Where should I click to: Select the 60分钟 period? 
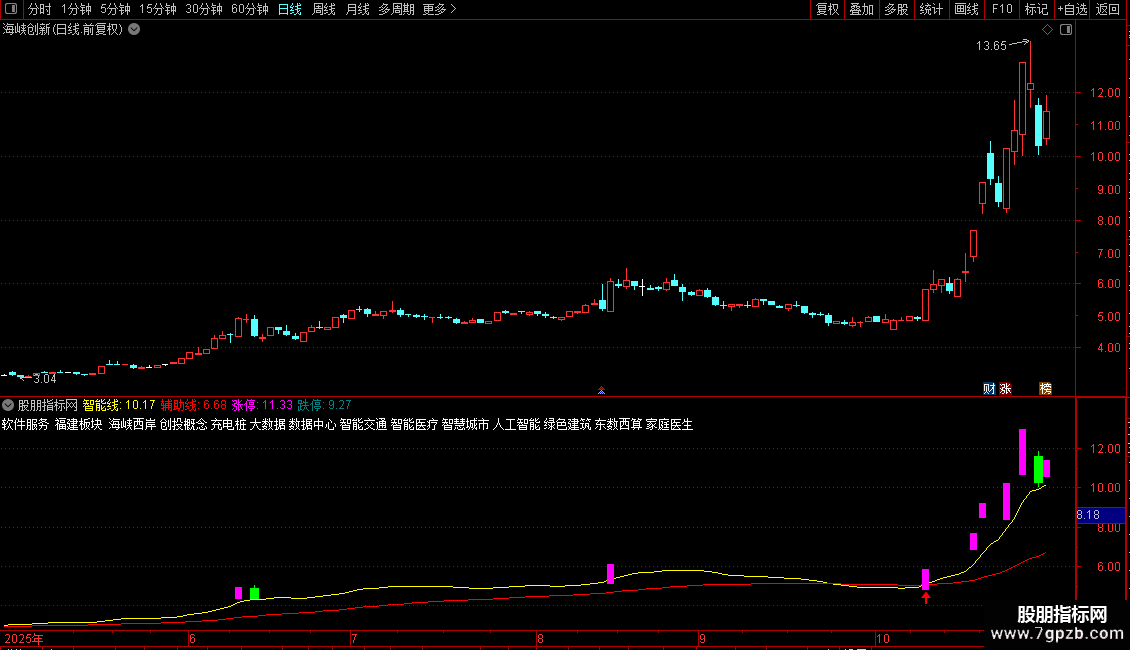tap(249, 9)
